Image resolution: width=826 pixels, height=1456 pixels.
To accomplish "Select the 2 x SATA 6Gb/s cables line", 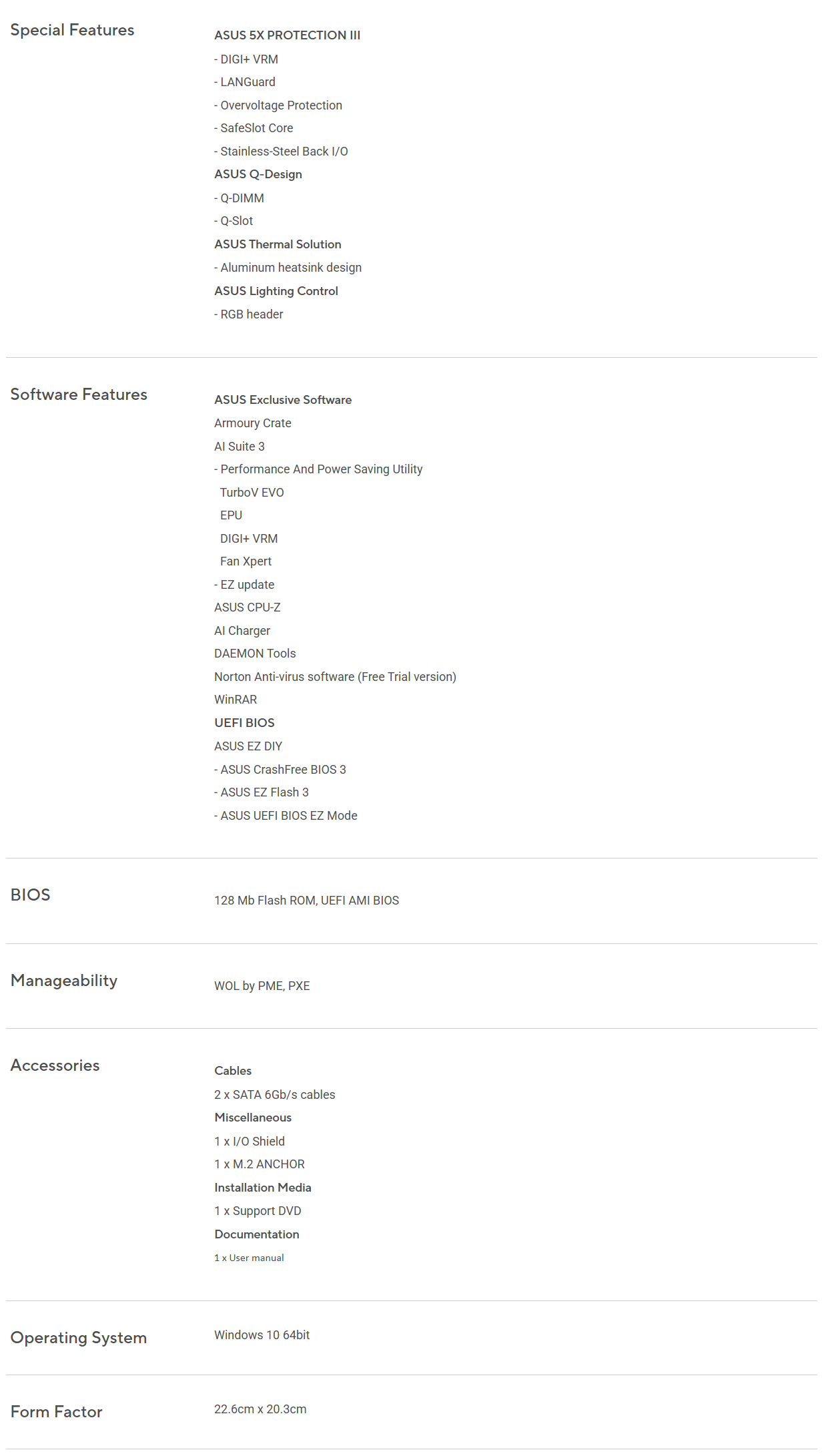I will [275, 1095].
